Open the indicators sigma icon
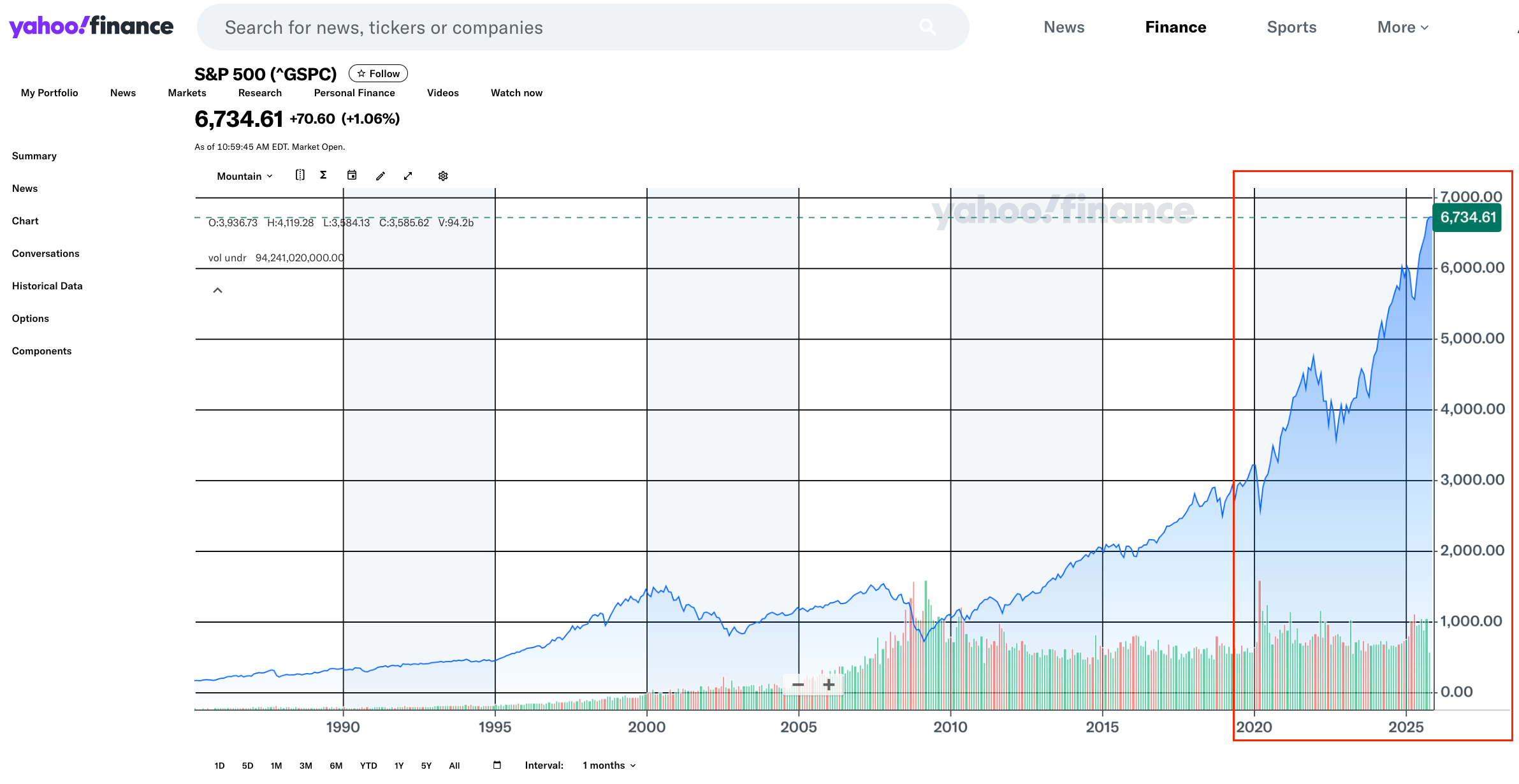The width and height of the screenshot is (1519, 784). pos(323,175)
